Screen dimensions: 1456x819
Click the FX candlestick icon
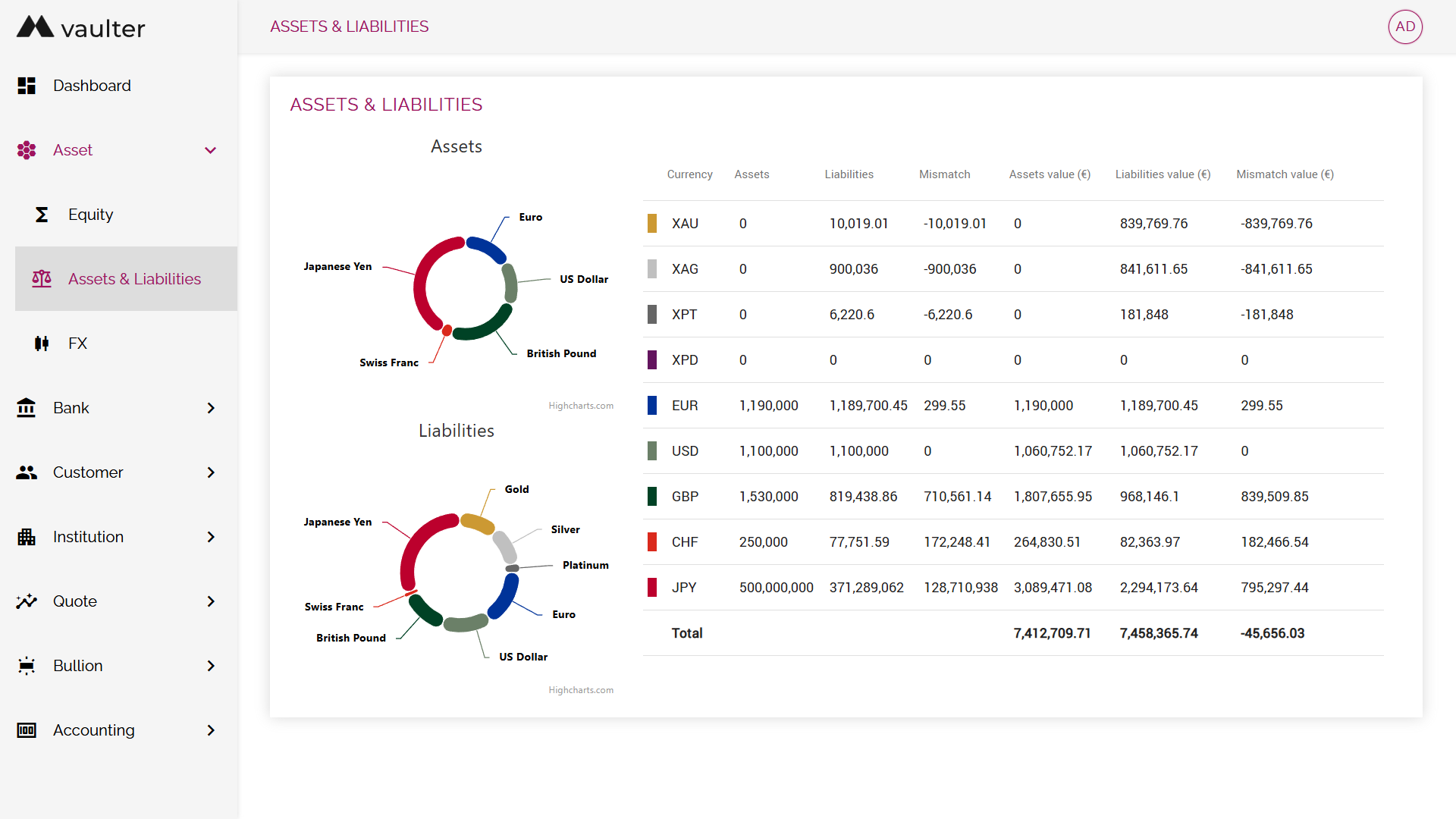pos(42,344)
